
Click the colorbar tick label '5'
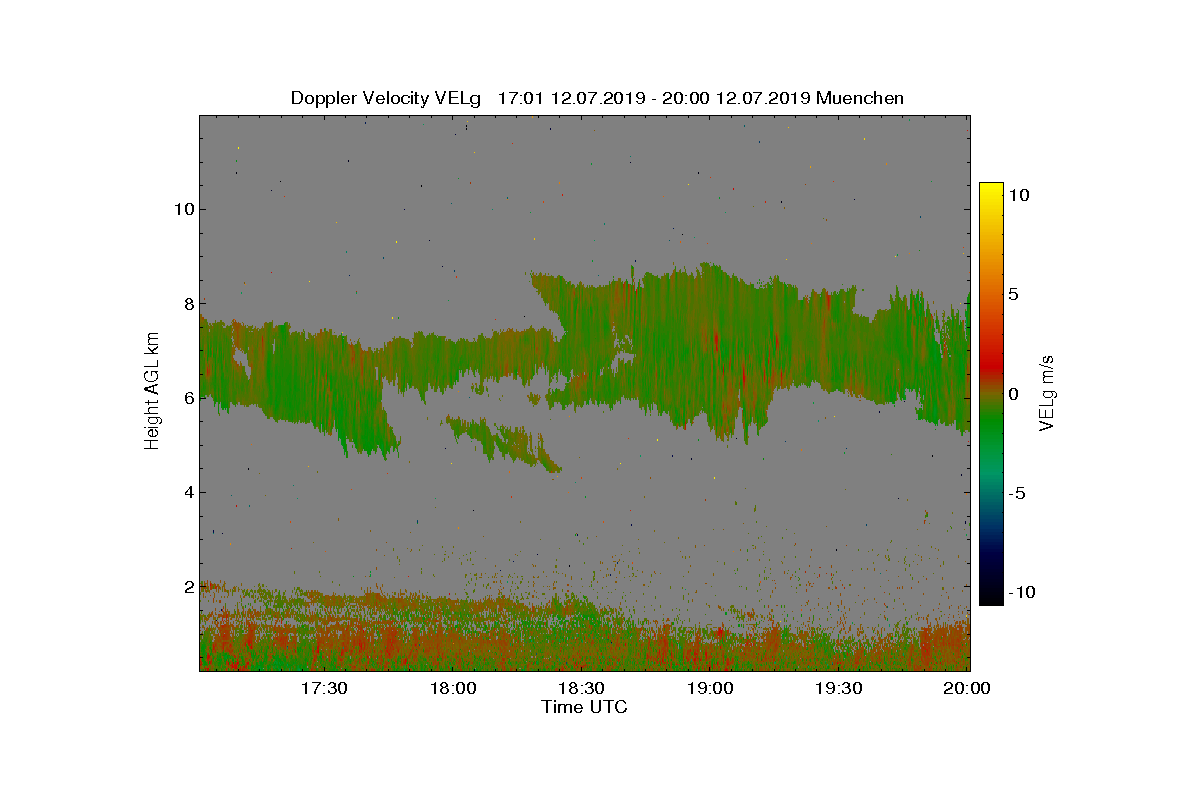tap(1012, 295)
